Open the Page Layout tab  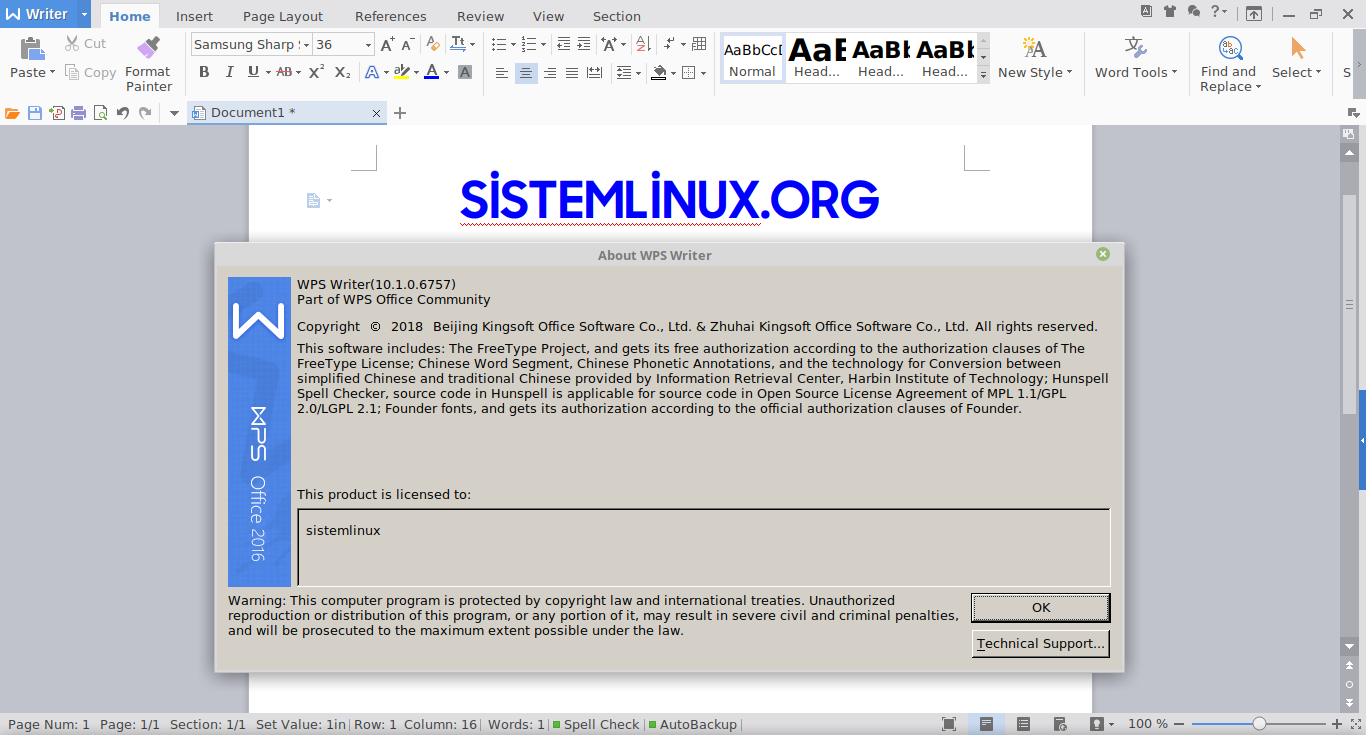click(283, 16)
